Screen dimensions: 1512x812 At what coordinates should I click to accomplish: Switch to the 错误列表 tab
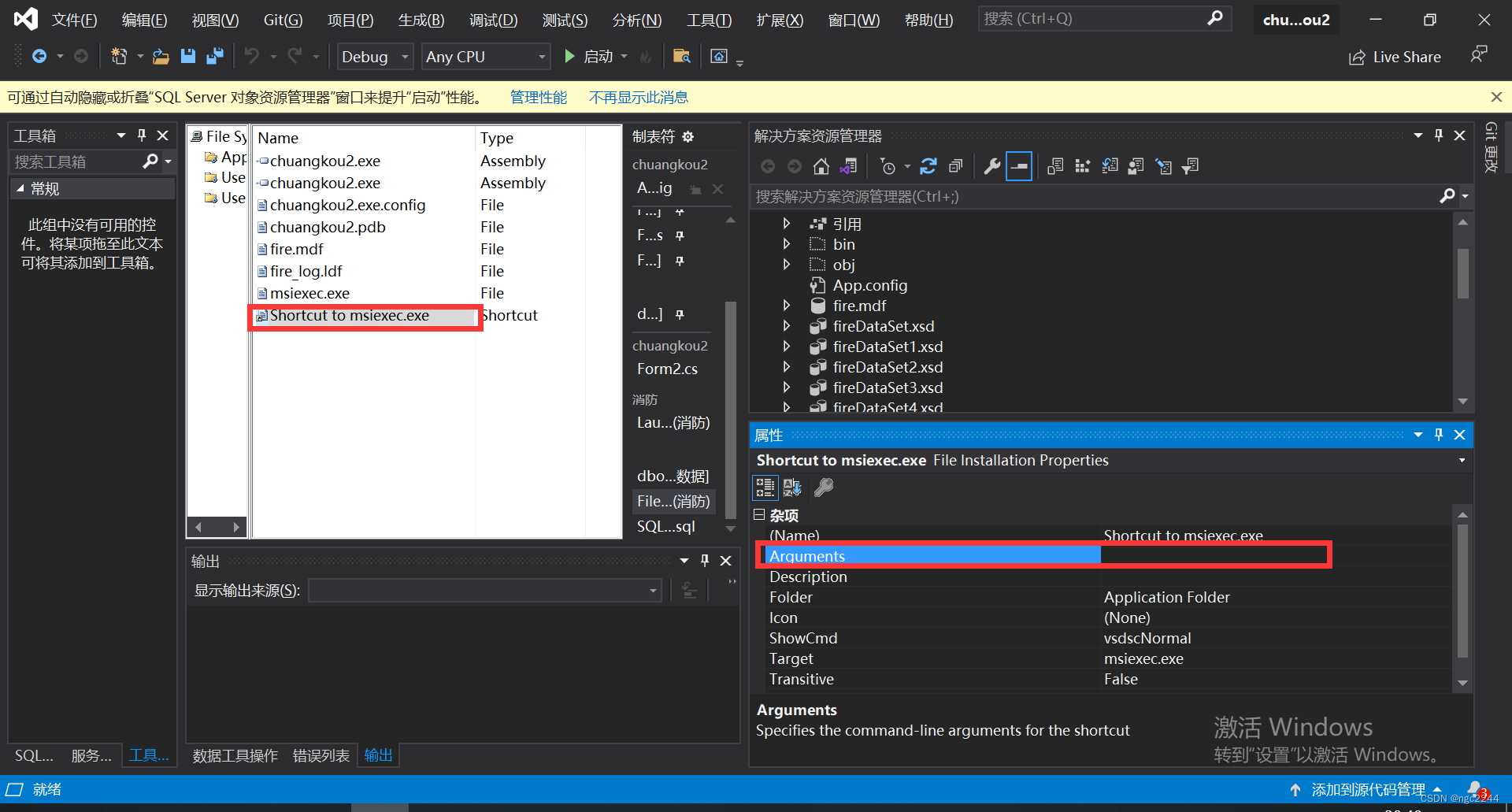[x=321, y=755]
